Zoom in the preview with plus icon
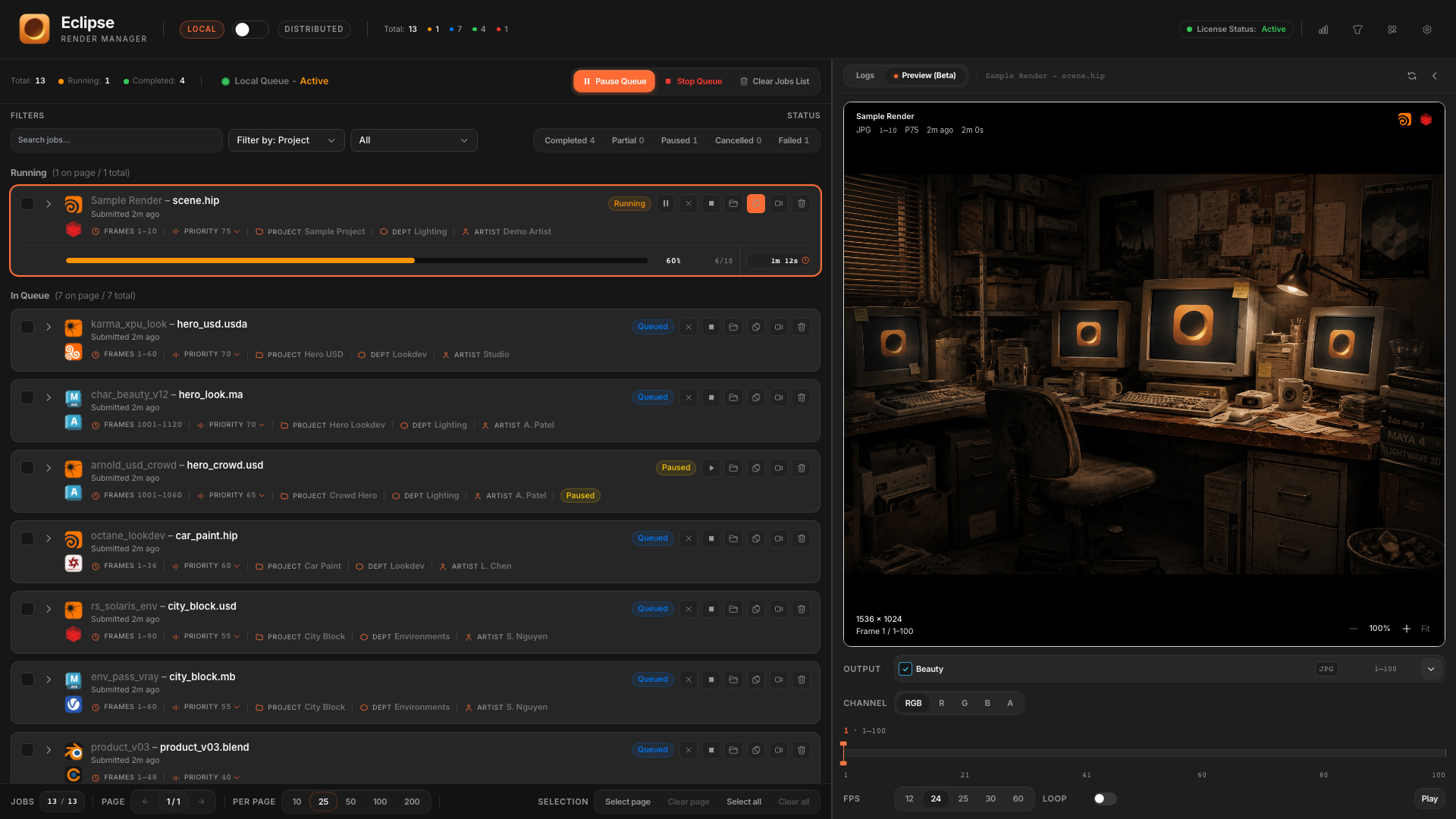The image size is (1456, 819). [x=1407, y=629]
